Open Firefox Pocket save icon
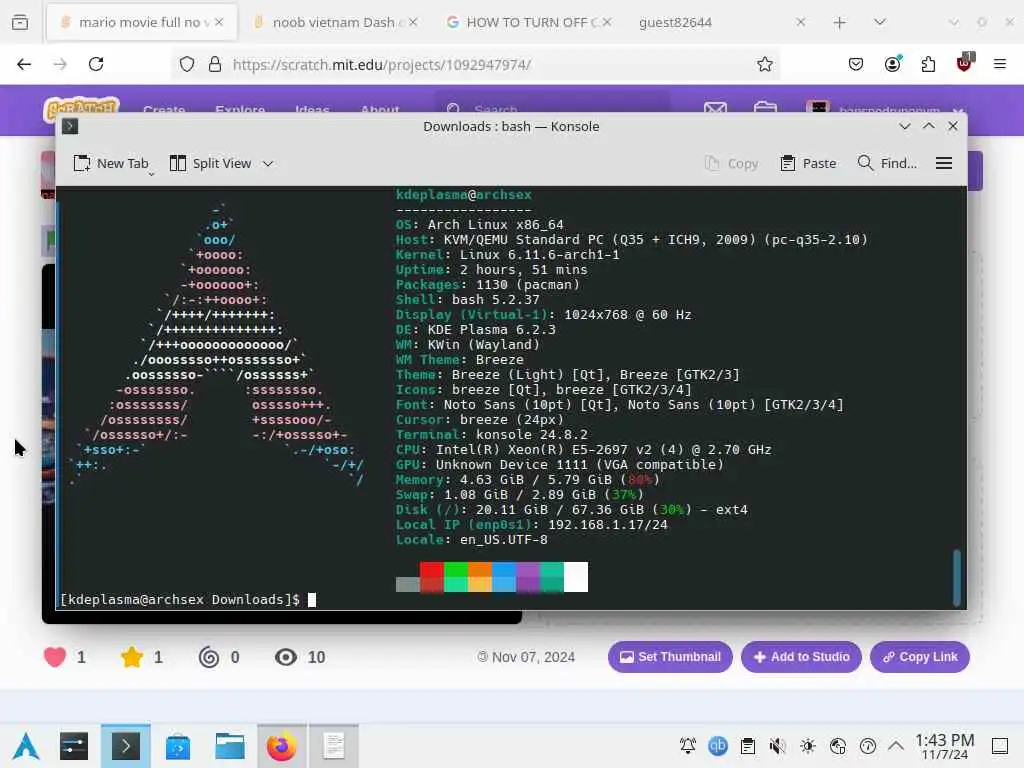Viewport: 1024px width, 768px height. click(x=856, y=64)
